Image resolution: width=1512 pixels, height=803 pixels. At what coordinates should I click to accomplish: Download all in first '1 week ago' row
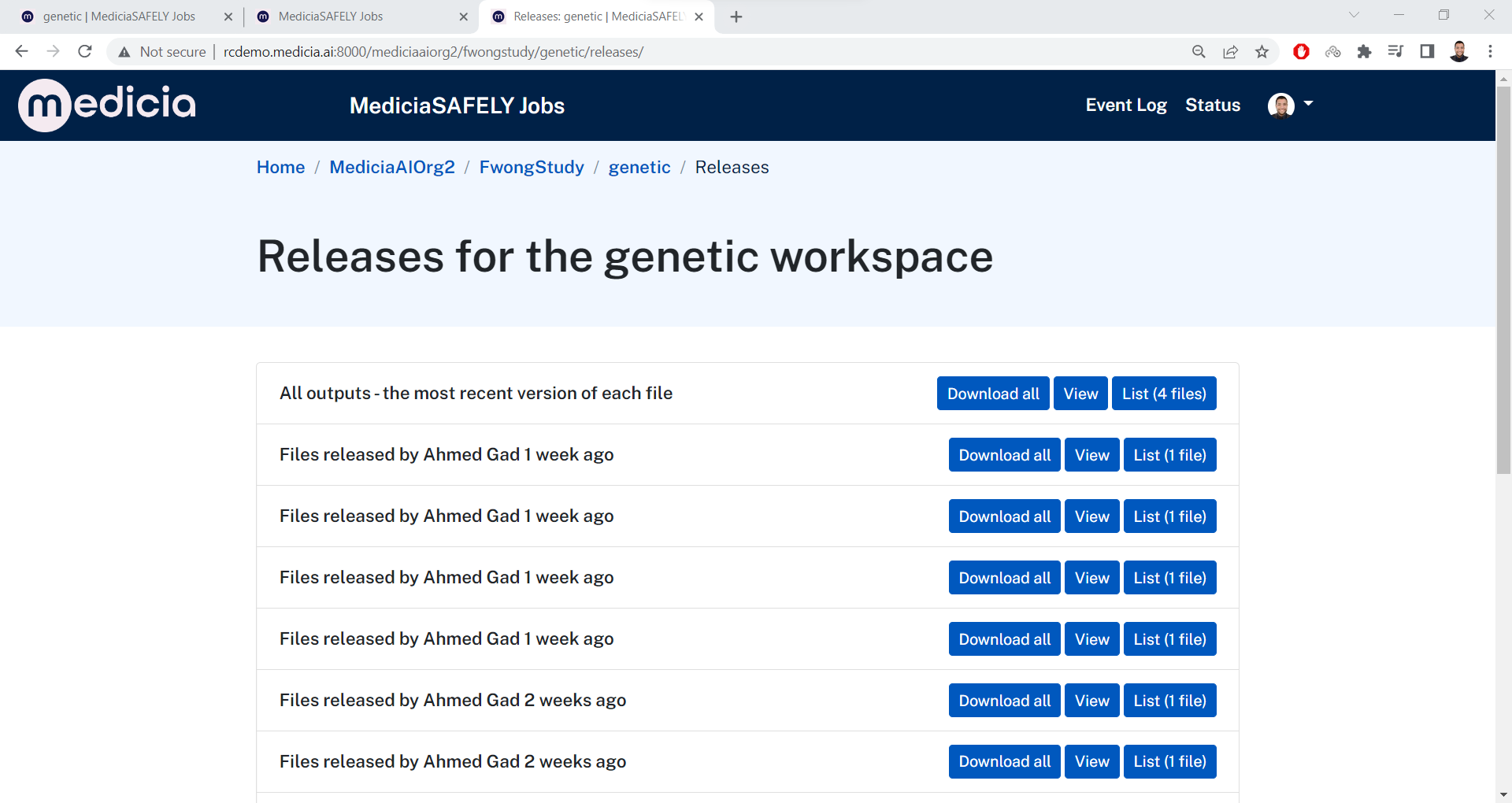[x=1005, y=455]
